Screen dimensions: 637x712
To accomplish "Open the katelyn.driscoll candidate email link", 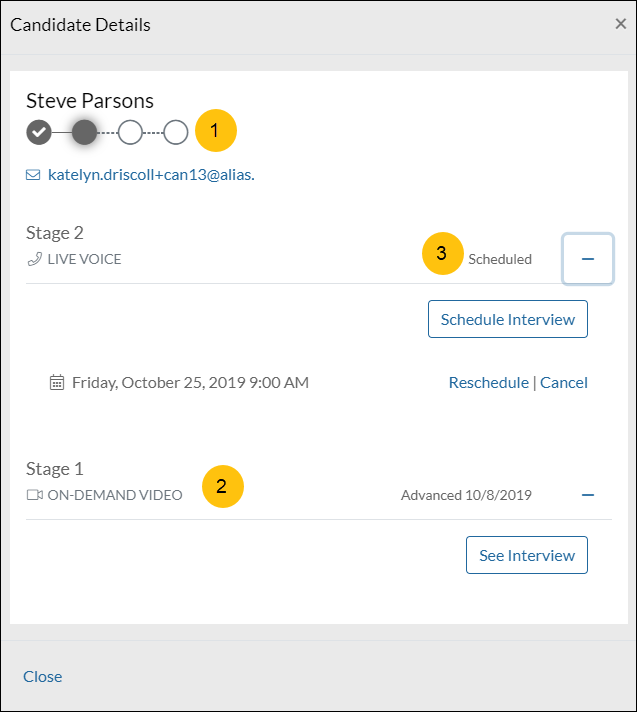I will [150, 176].
